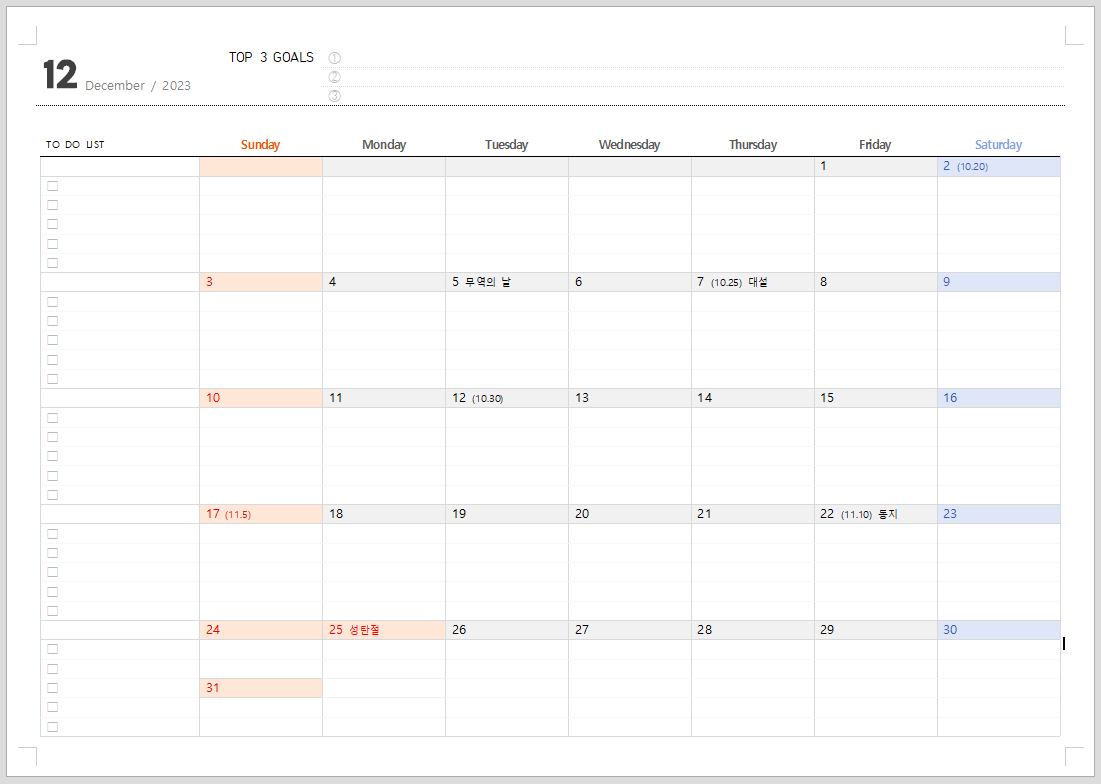Click the '17 (11.5)' Sunday date label
Viewport: 1101px width, 784px height.
point(228,514)
